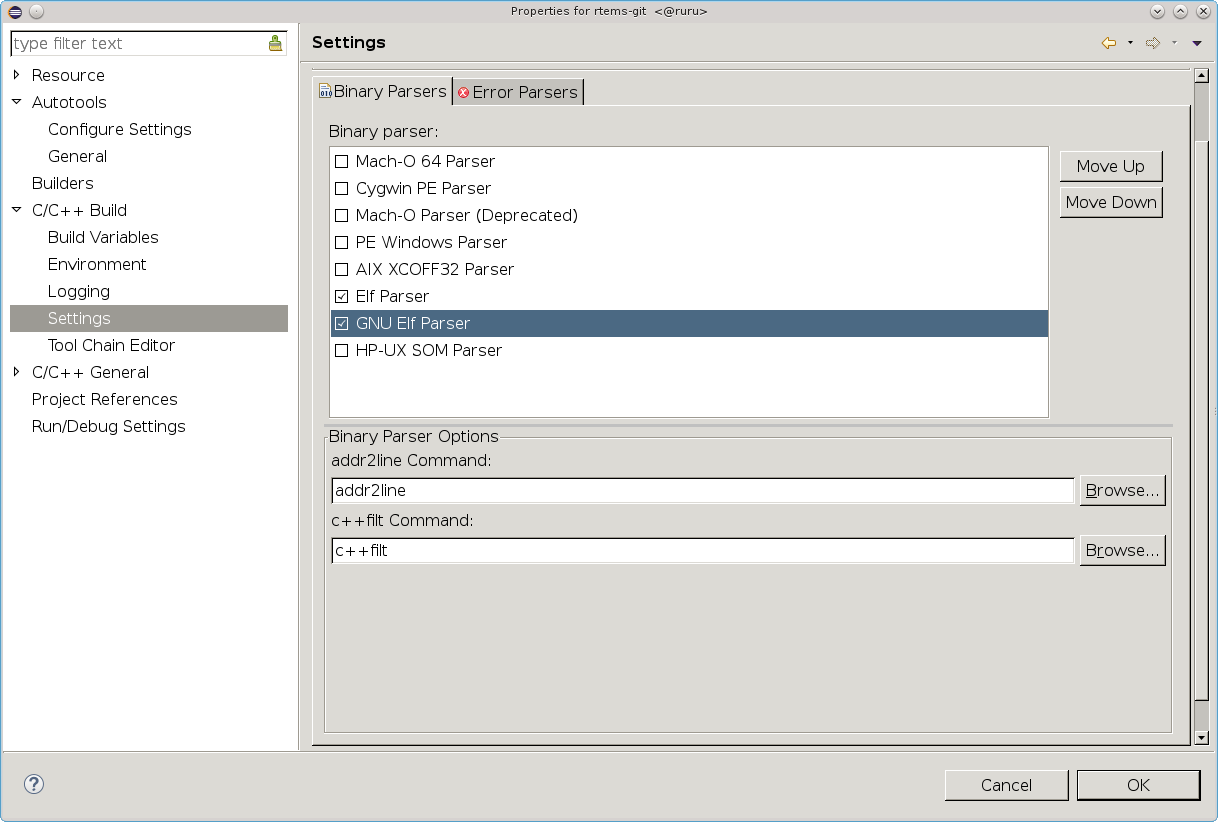This screenshot has height=822, width=1218.
Task: Switch to the Error Parsers tab
Action: [x=518, y=92]
